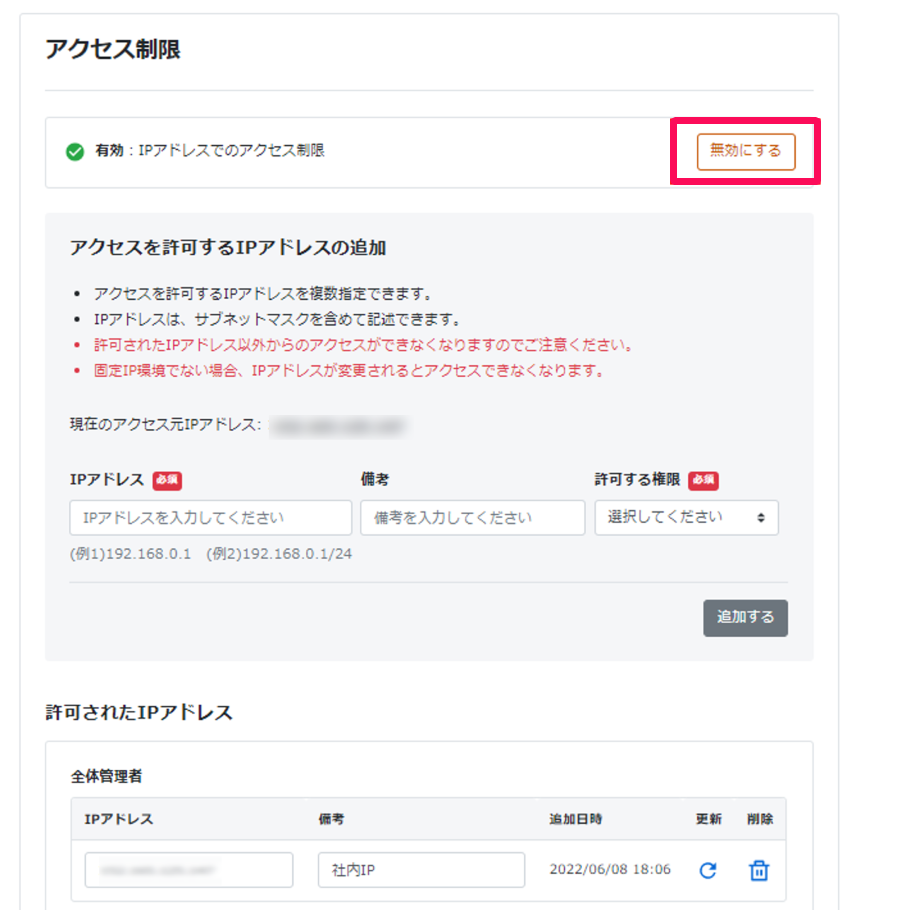Click the 追加する button
The height and width of the screenshot is (910, 905).
745,618
